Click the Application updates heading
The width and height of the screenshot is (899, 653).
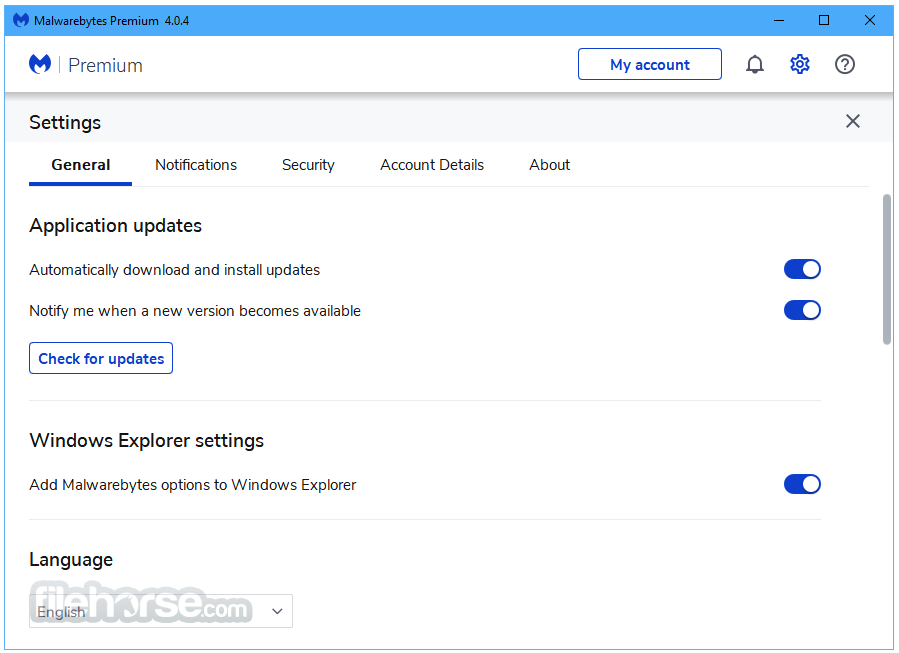tap(115, 226)
